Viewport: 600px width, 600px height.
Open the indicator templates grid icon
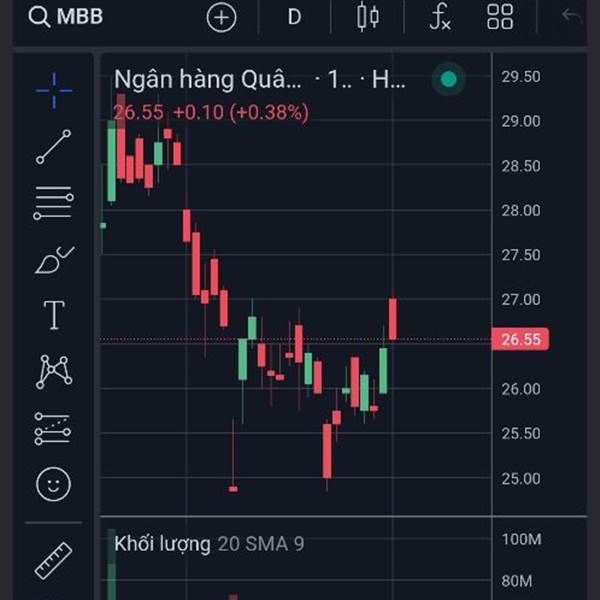click(x=500, y=17)
